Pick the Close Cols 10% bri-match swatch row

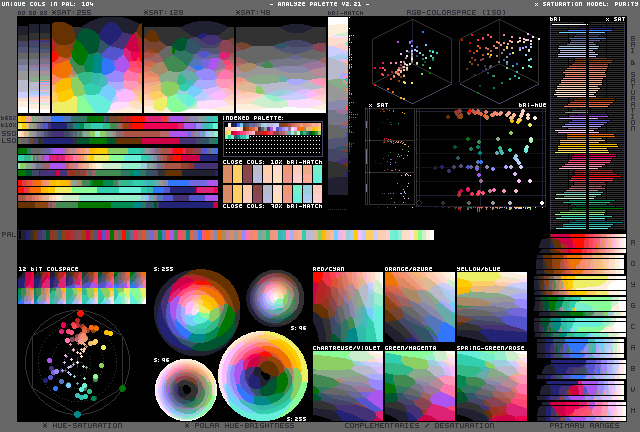272,173
